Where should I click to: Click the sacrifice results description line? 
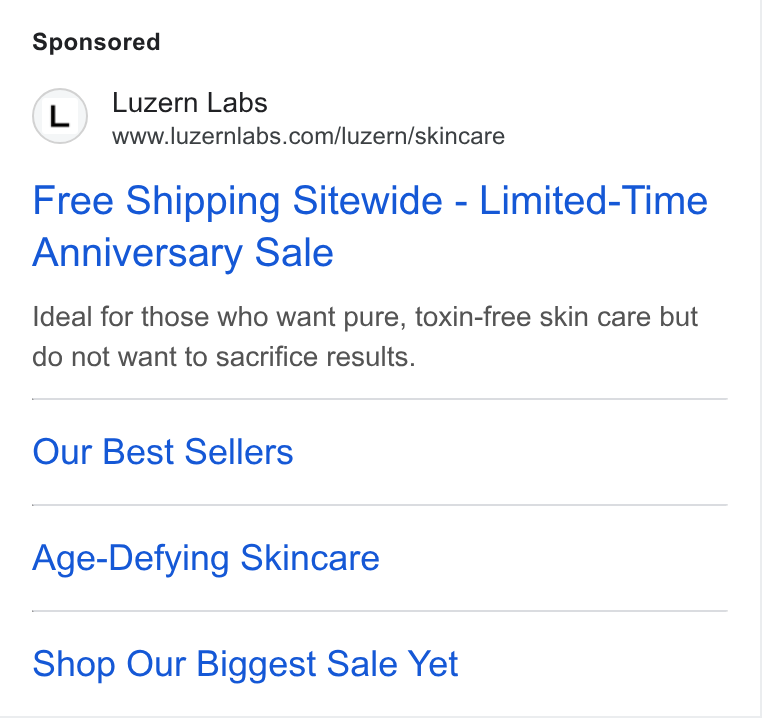pos(224,357)
